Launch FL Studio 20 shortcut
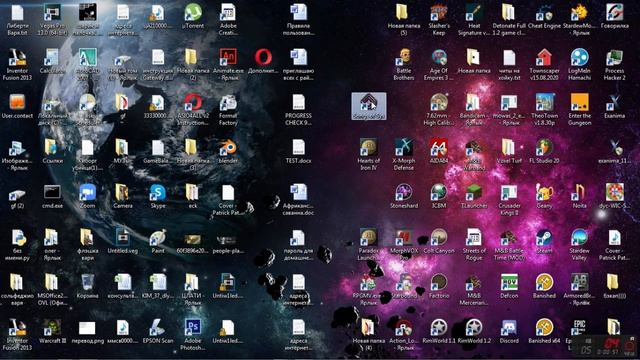Viewport: 640px width, 360px height. pyautogui.click(x=544, y=151)
